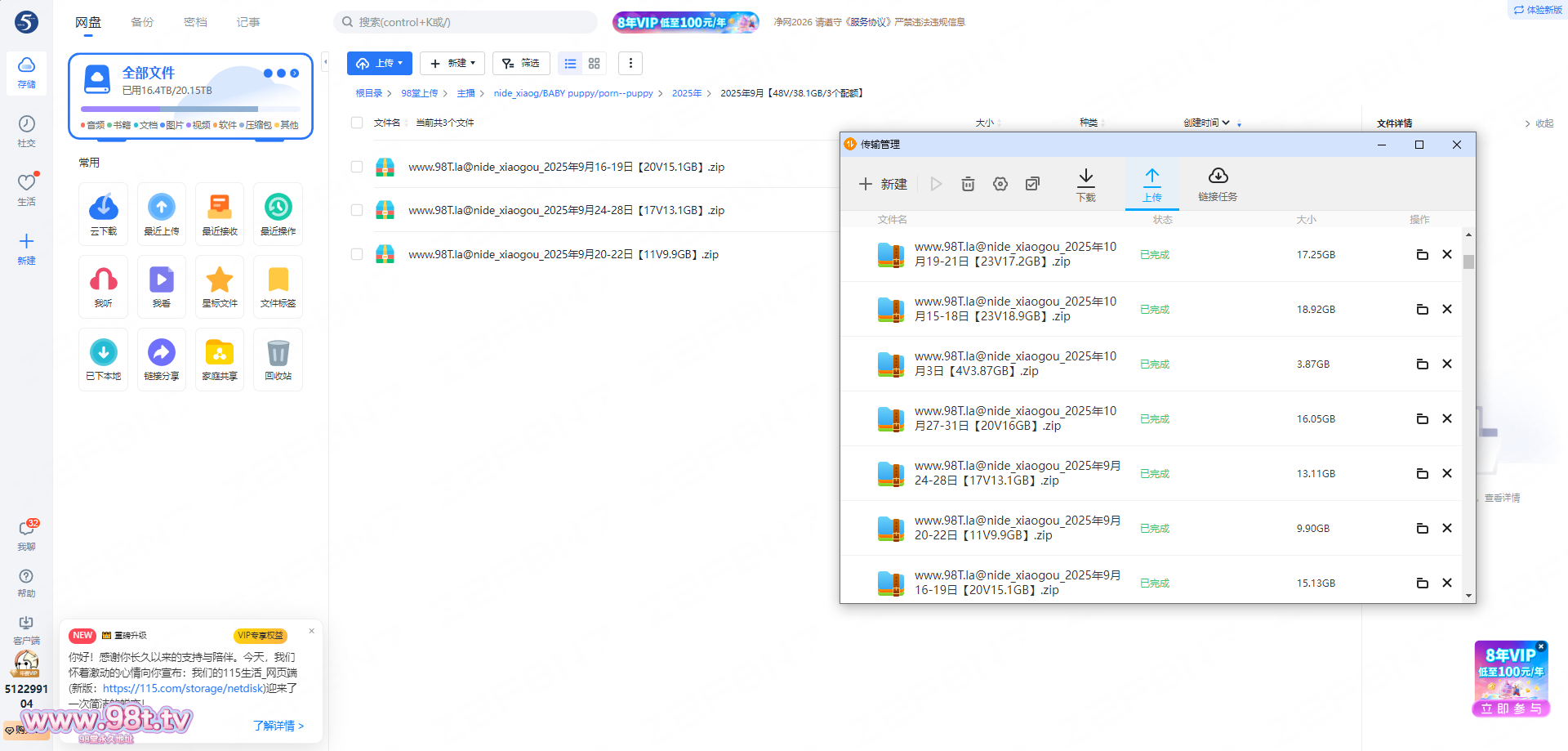Switch to the 备份 tab
The width and height of the screenshot is (1568, 751).
[x=142, y=22]
